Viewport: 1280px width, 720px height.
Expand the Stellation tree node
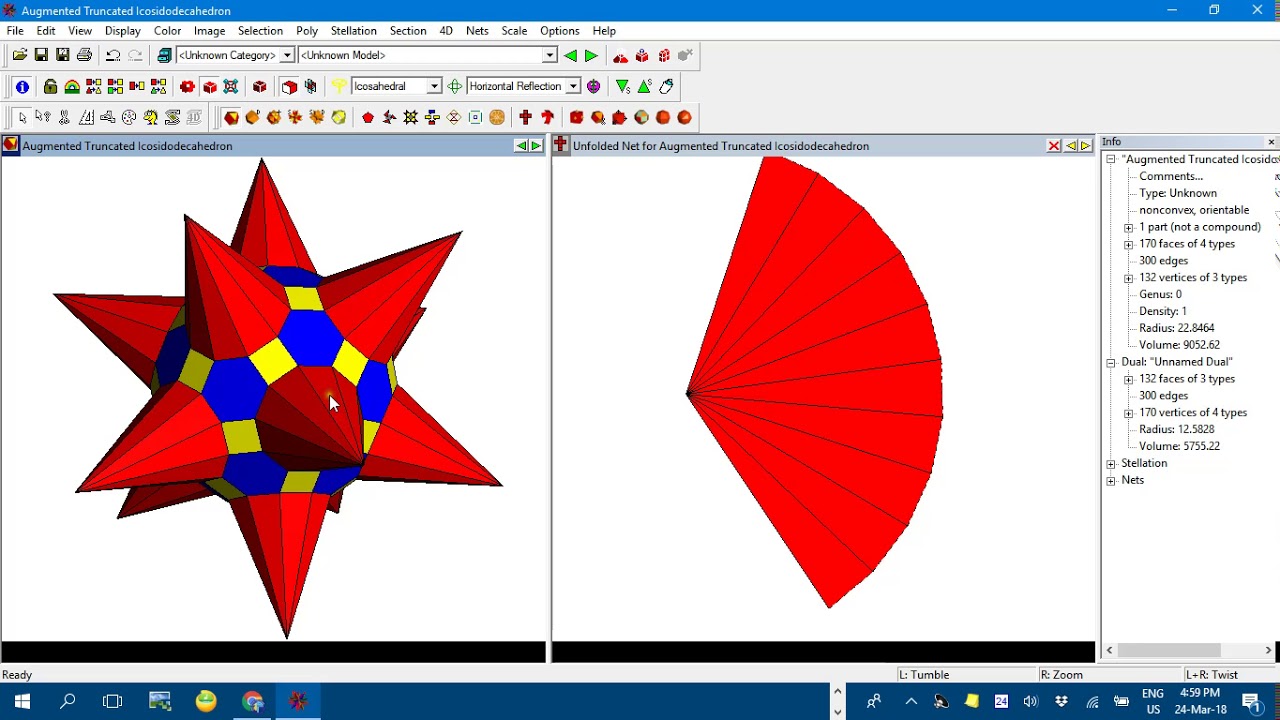click(1111, 464)
